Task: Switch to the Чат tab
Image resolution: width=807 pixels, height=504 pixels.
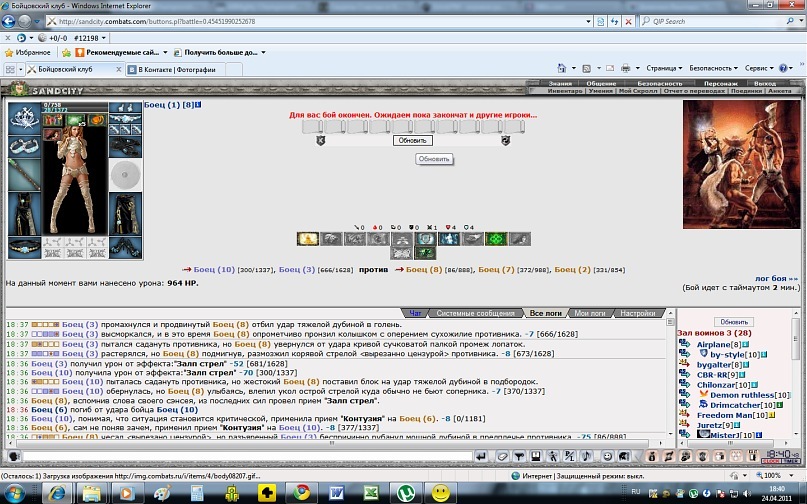Action: [415, 313]
